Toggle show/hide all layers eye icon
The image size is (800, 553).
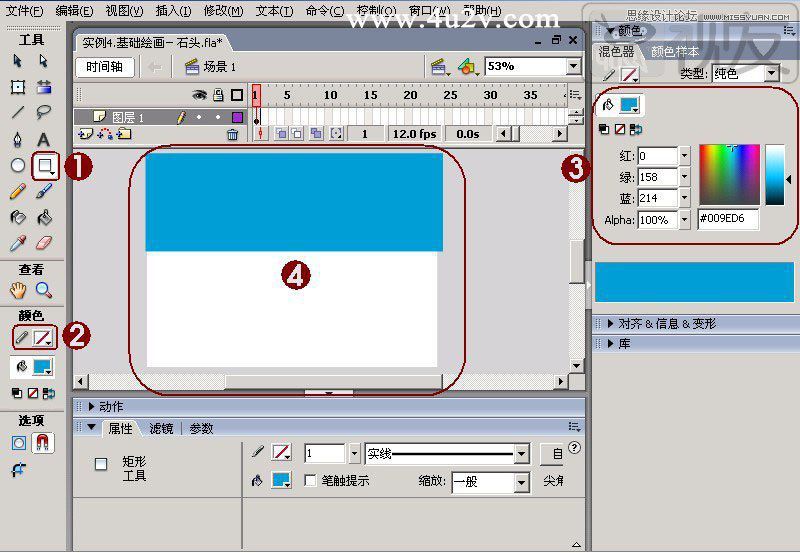[x=199, y=95]
